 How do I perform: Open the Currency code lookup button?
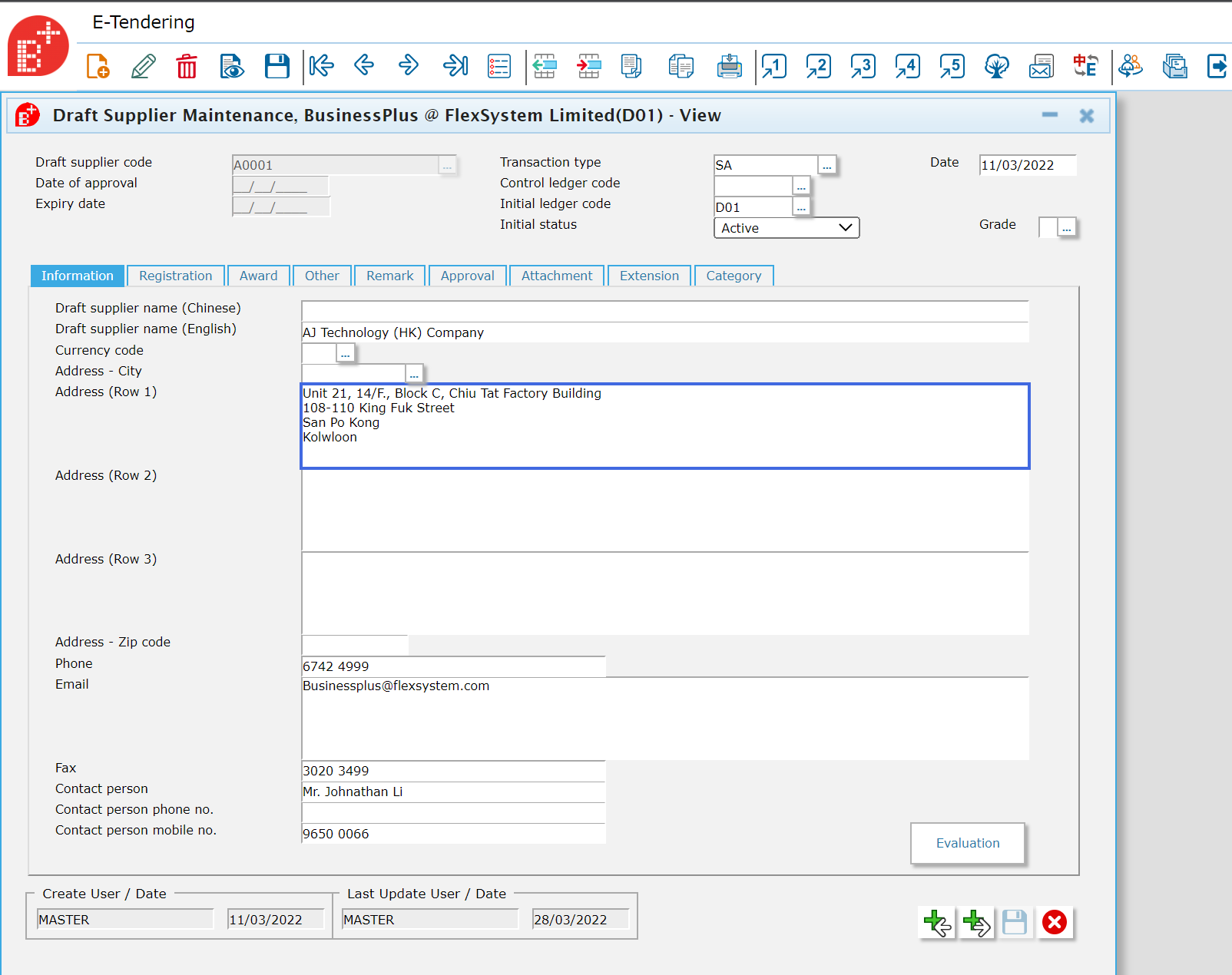346,353
